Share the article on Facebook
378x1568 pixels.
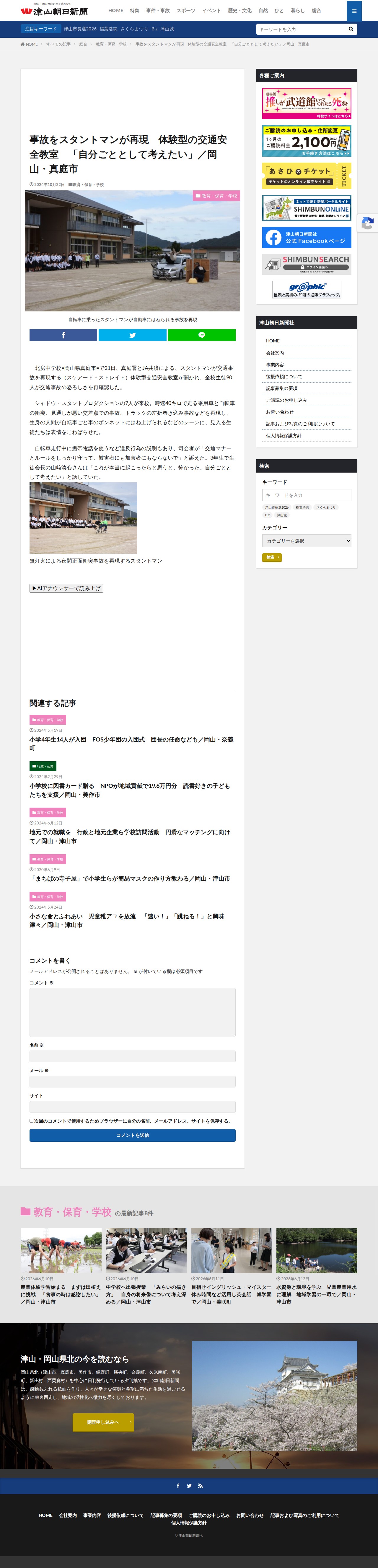[63, 335]
